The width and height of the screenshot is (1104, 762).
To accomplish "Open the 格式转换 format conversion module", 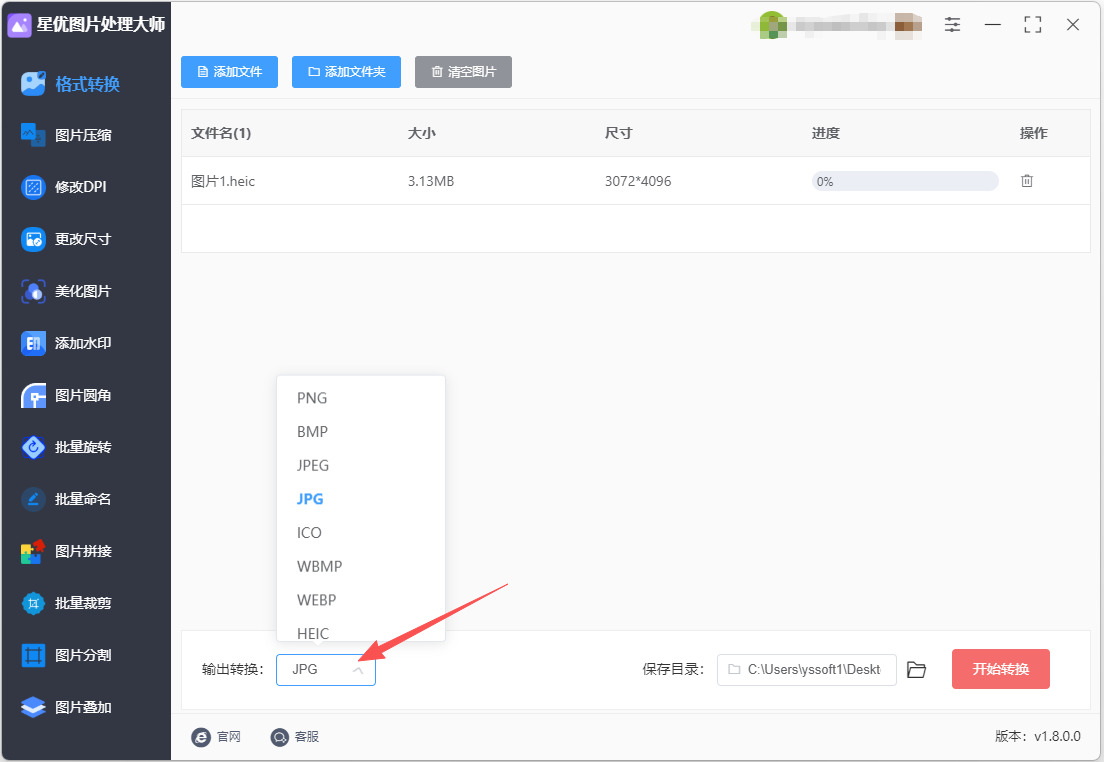I will point(70,84).
